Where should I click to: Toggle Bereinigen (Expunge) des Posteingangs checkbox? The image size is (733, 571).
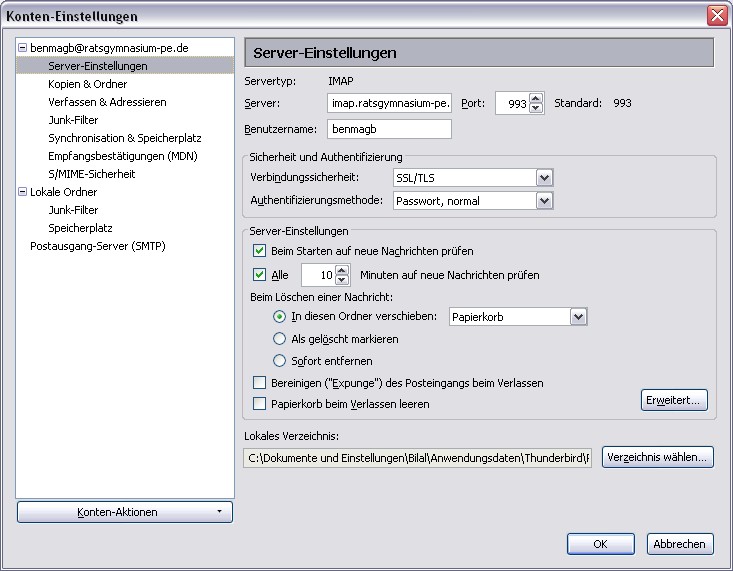[x=260, y=383]
